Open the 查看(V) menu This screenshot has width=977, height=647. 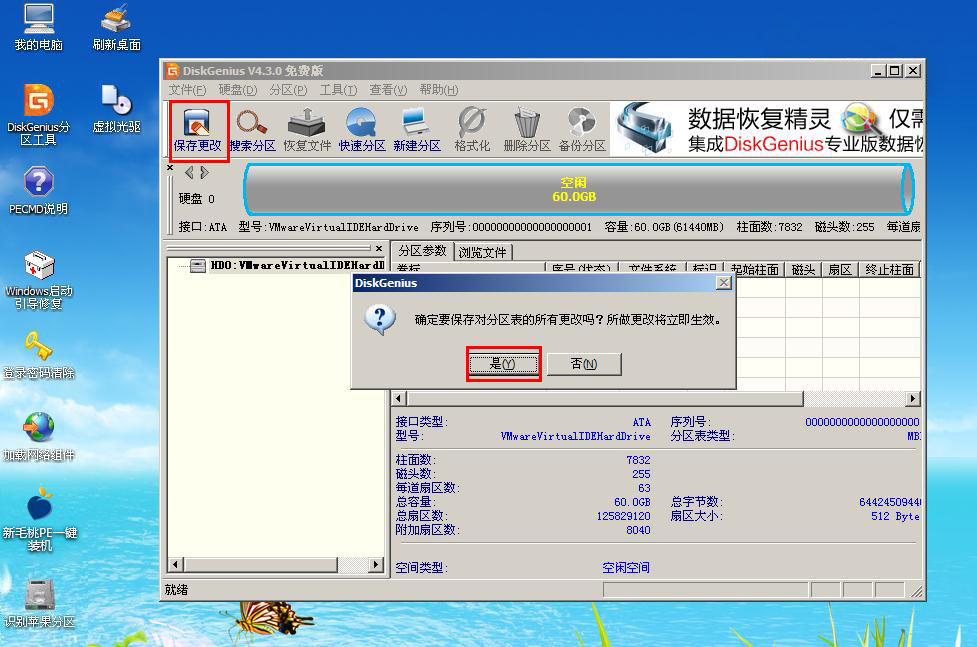[388, 90]
